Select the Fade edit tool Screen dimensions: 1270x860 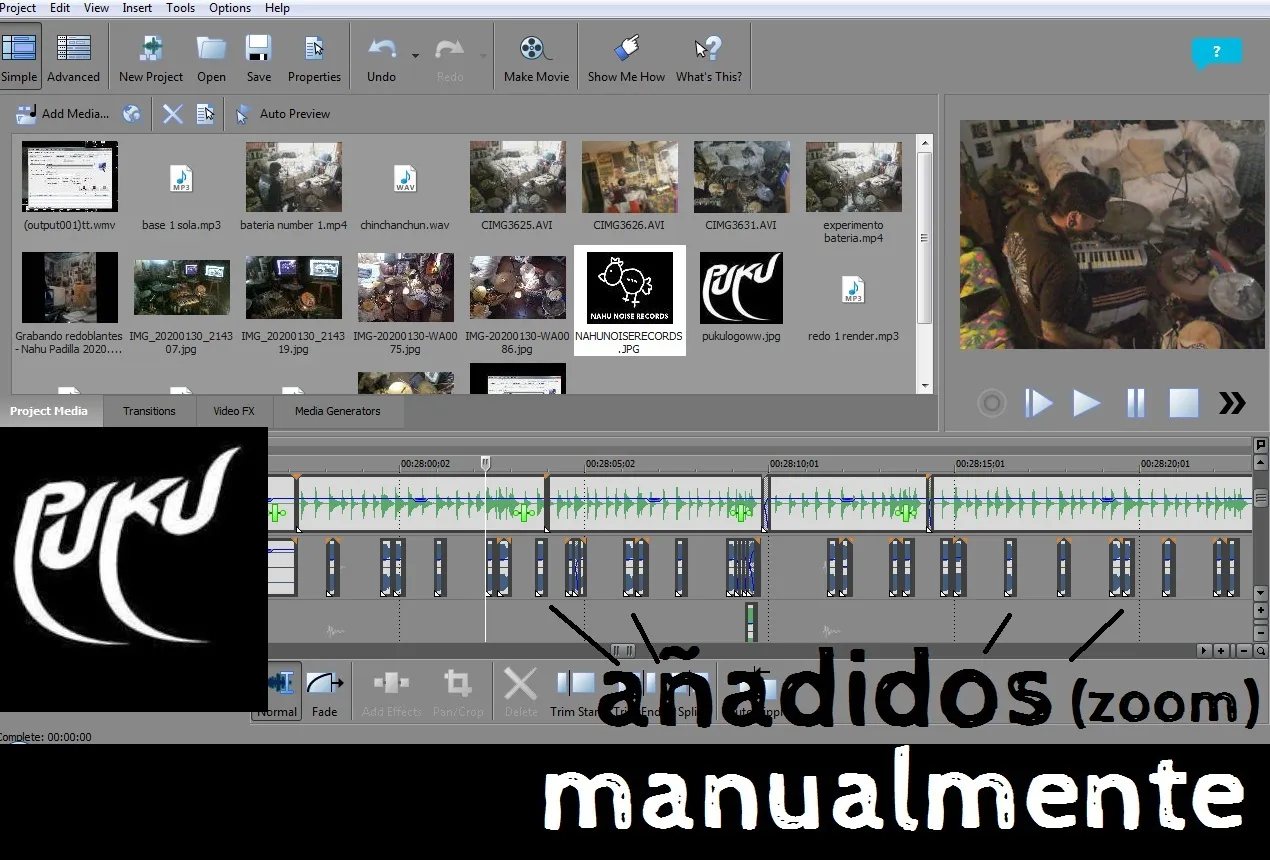(324, 693)
